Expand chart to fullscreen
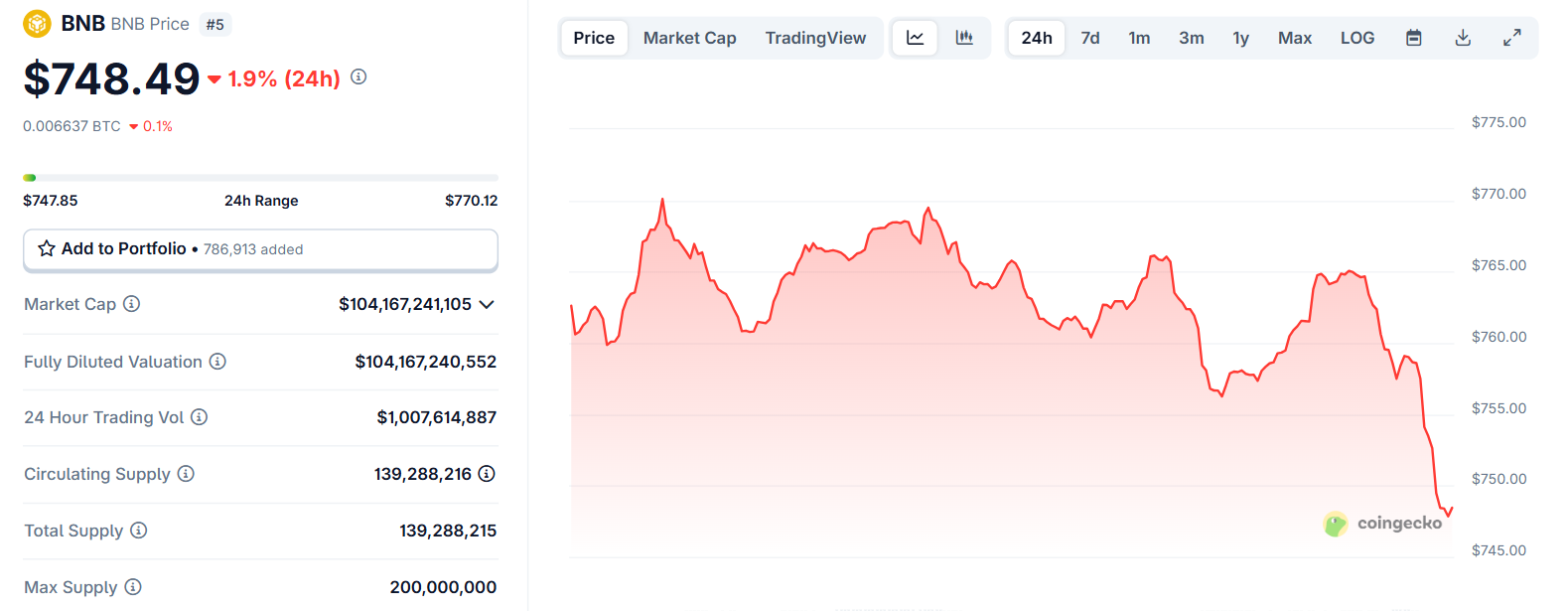Screen dimensions: 1568x611 click(x=1511, y=38)
